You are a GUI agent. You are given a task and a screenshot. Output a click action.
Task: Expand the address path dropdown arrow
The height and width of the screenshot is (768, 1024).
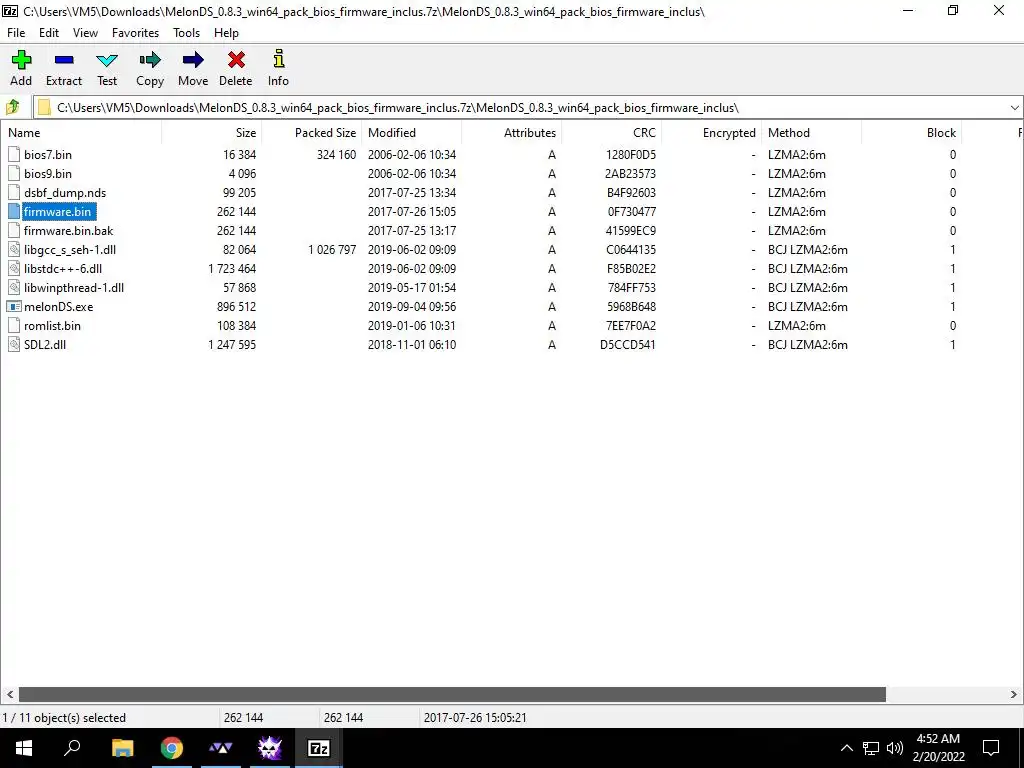(1014, 107)
